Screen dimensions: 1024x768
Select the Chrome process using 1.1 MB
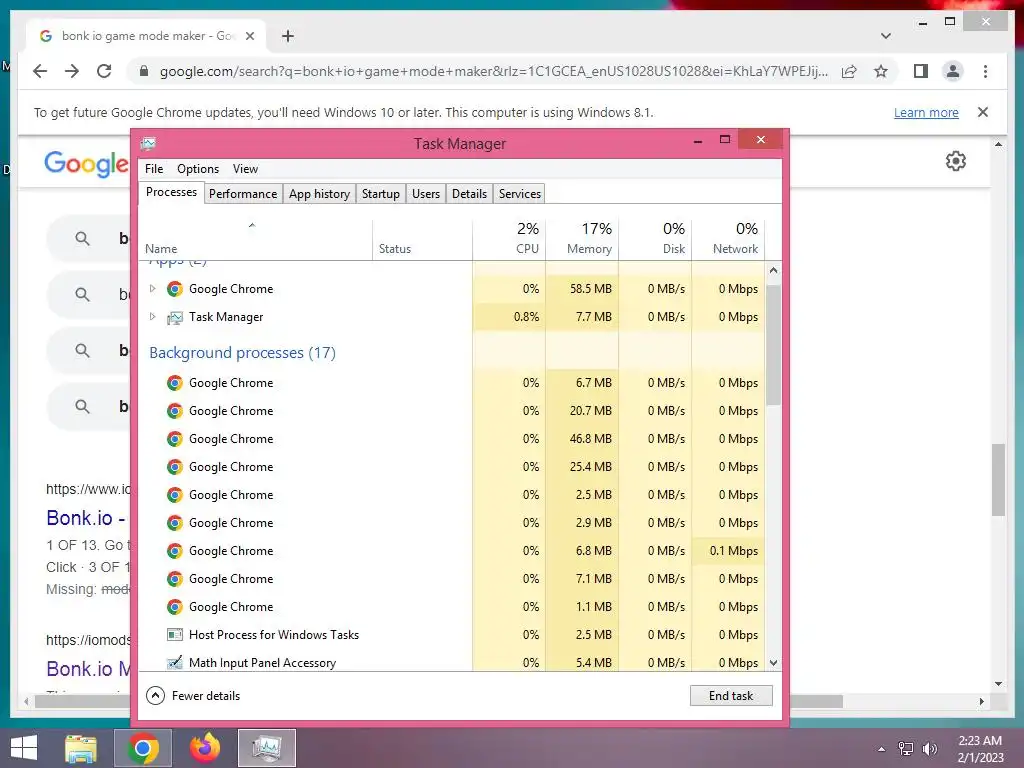pyautogui.click(x=451, y=607)
